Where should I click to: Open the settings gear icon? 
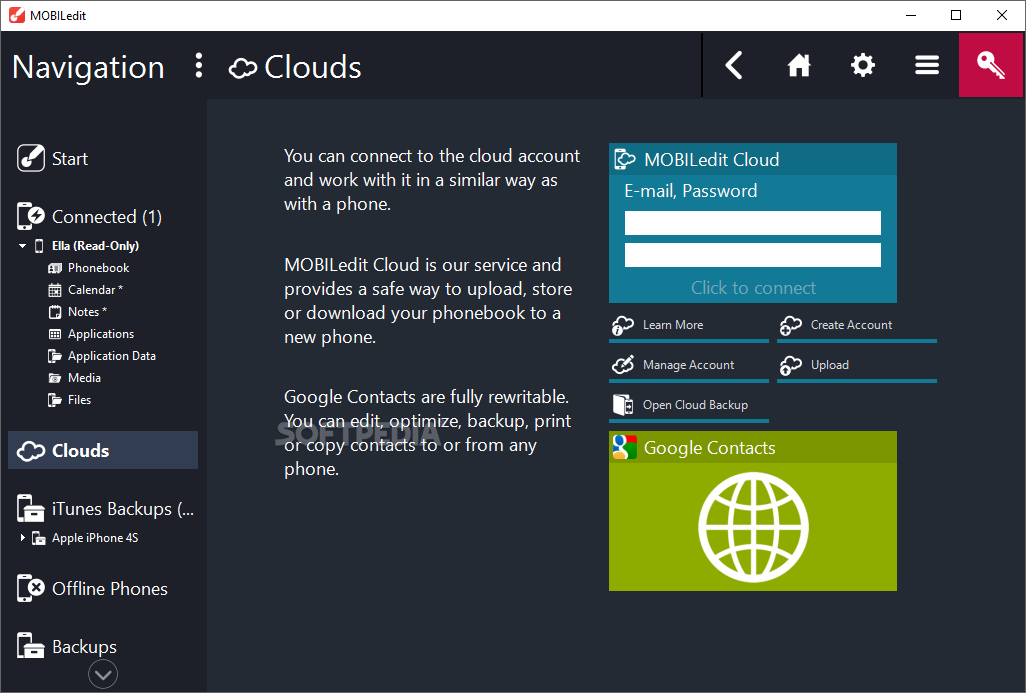tap(862, 65)
